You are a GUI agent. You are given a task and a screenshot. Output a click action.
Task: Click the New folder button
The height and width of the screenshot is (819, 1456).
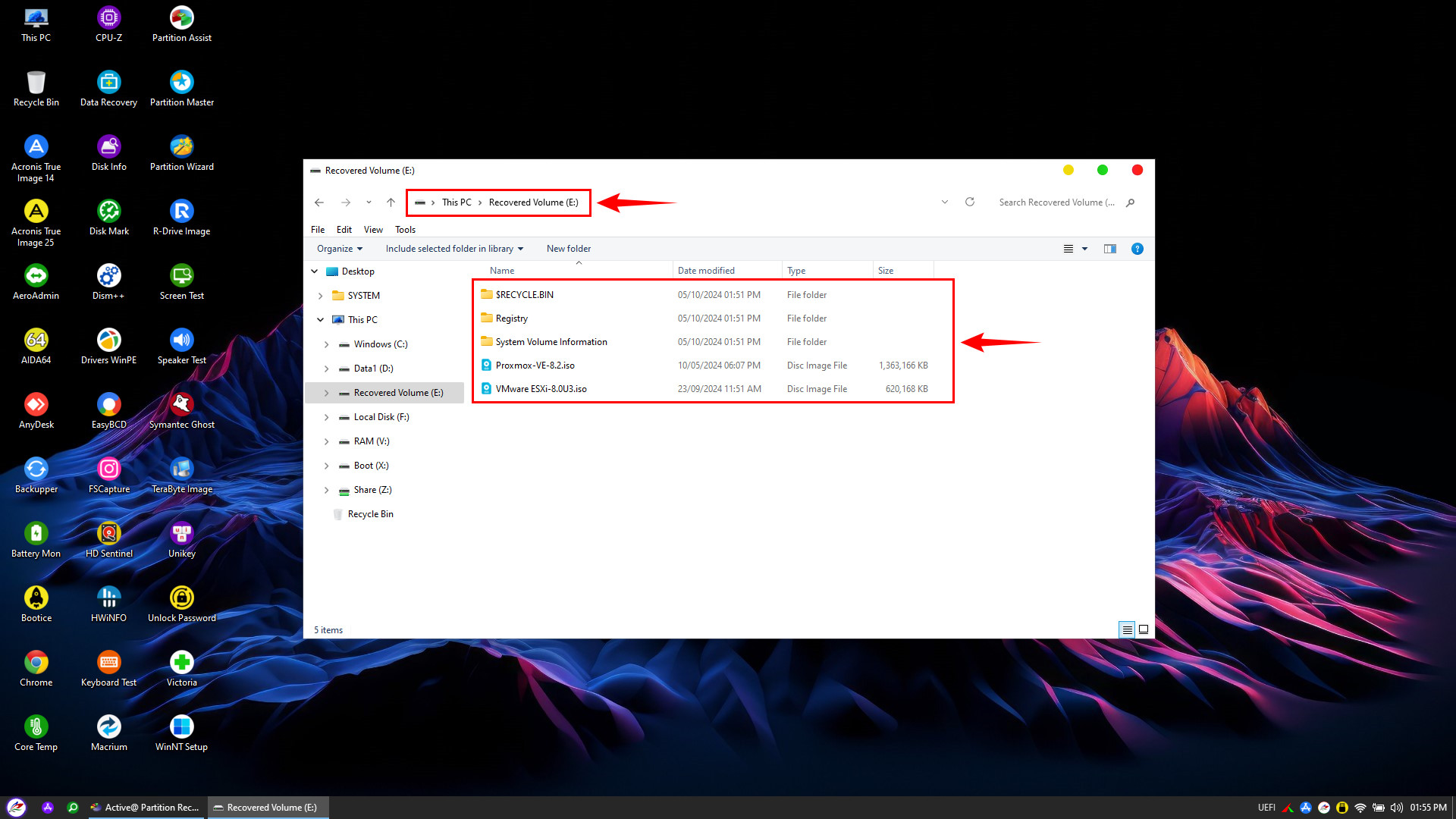click(568, 249)
